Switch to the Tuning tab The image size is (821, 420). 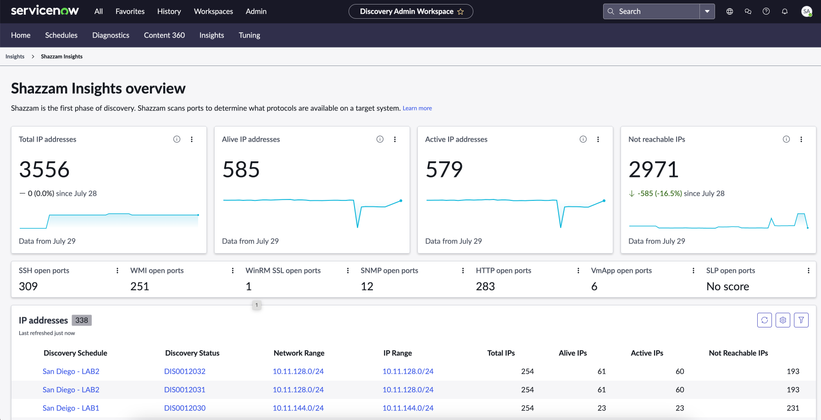(249, 35)
